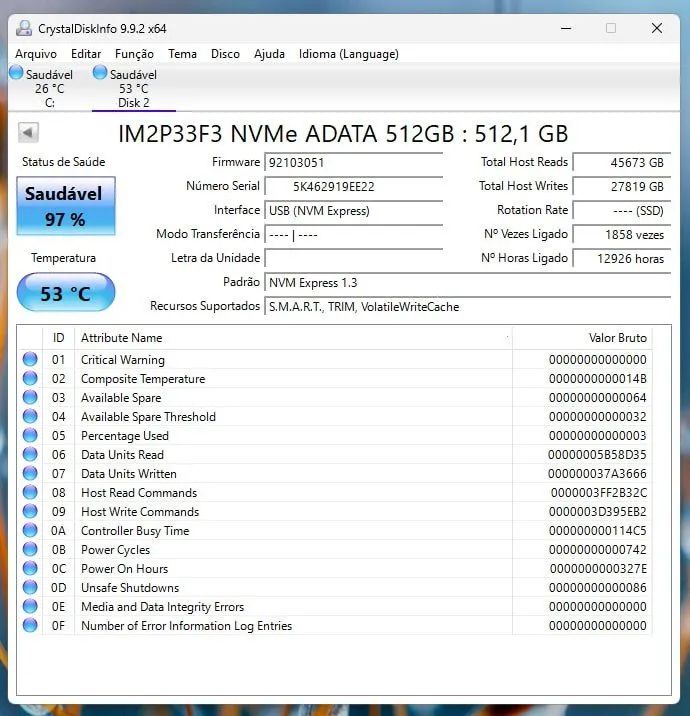Screen dimensions: 690x716
Task: Click Nº Horas Ligado value 12926 horas
Action: (622, 258)
